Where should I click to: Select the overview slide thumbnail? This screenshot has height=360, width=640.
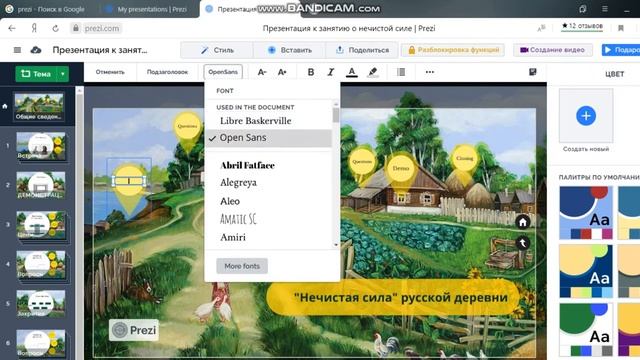click(39, 107)
